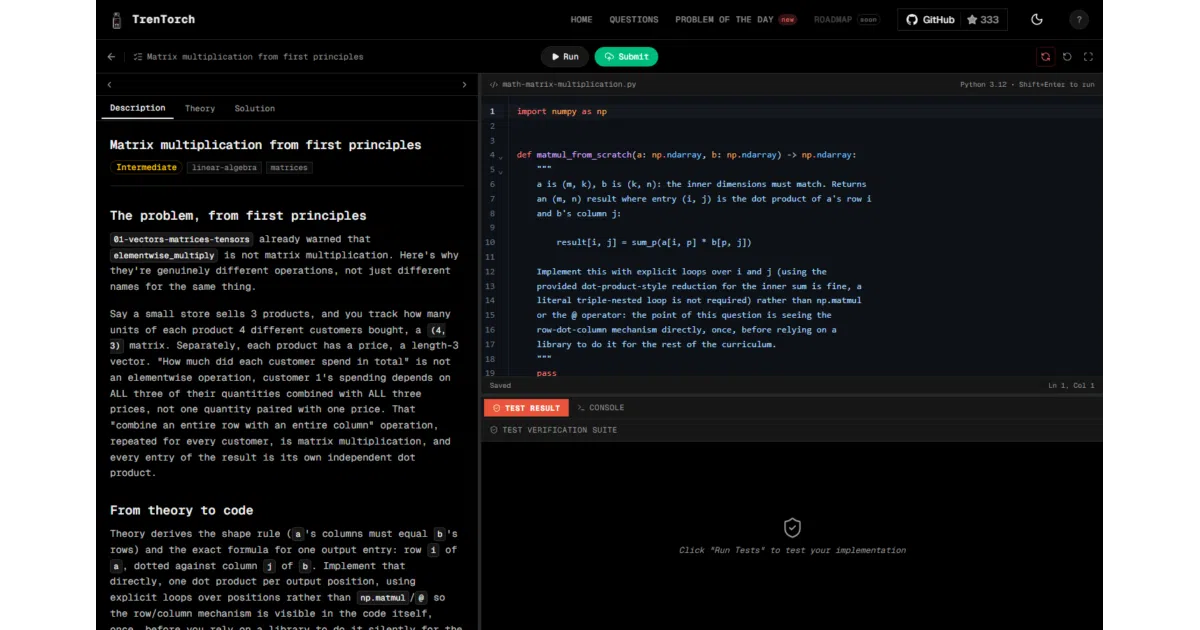
Task: Open the Console tab
Action: click(601, 408)
